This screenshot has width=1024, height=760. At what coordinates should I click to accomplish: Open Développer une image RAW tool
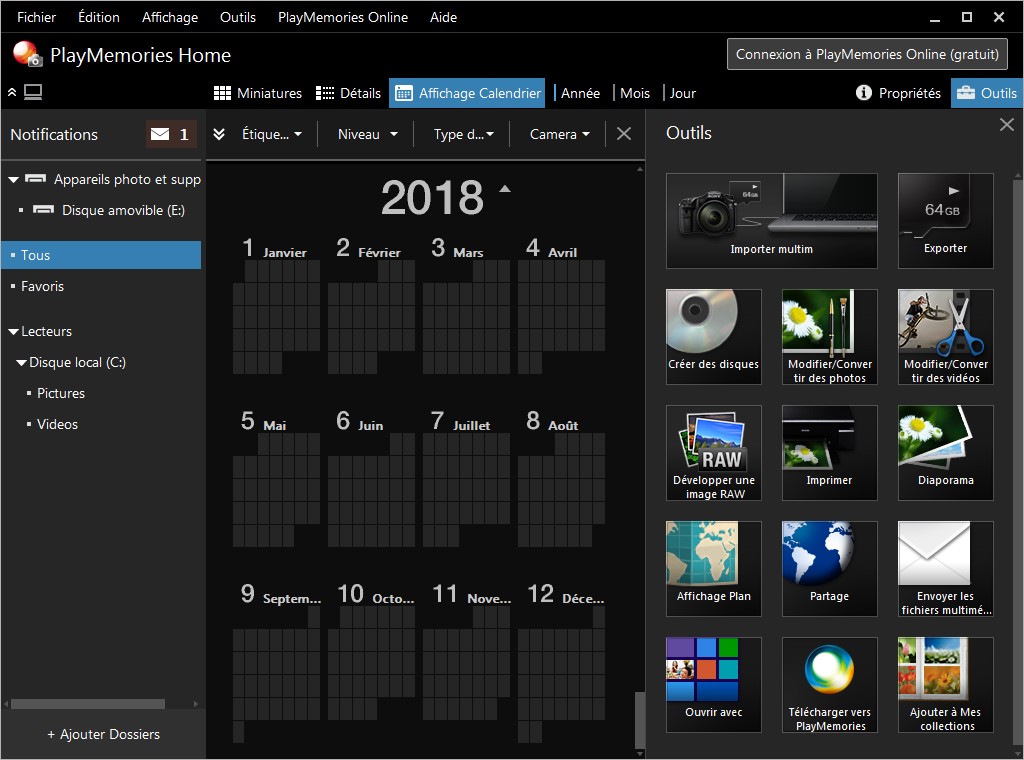coord(714,453)
